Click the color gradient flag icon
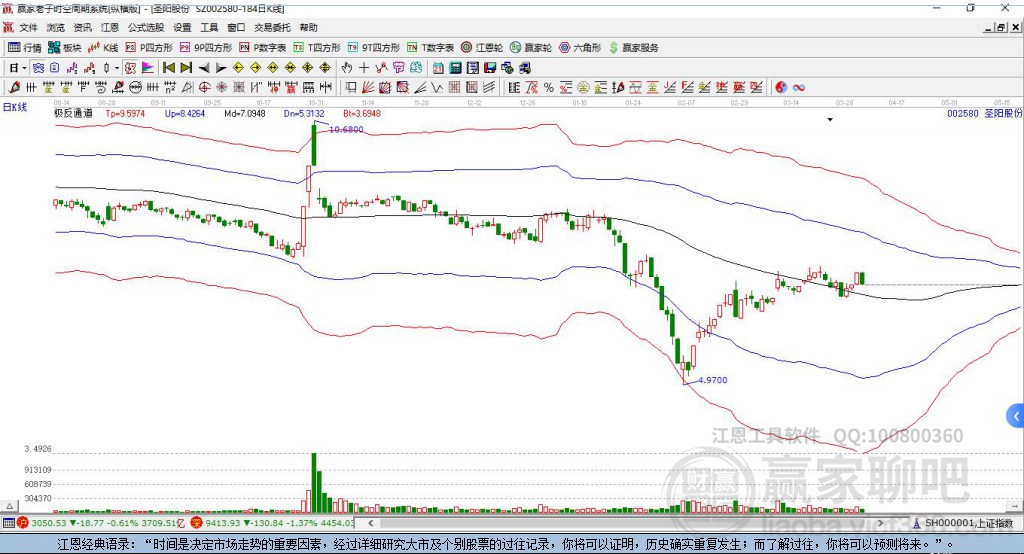Viewport: 1024px width, 554px height. [x=148, y=68]
